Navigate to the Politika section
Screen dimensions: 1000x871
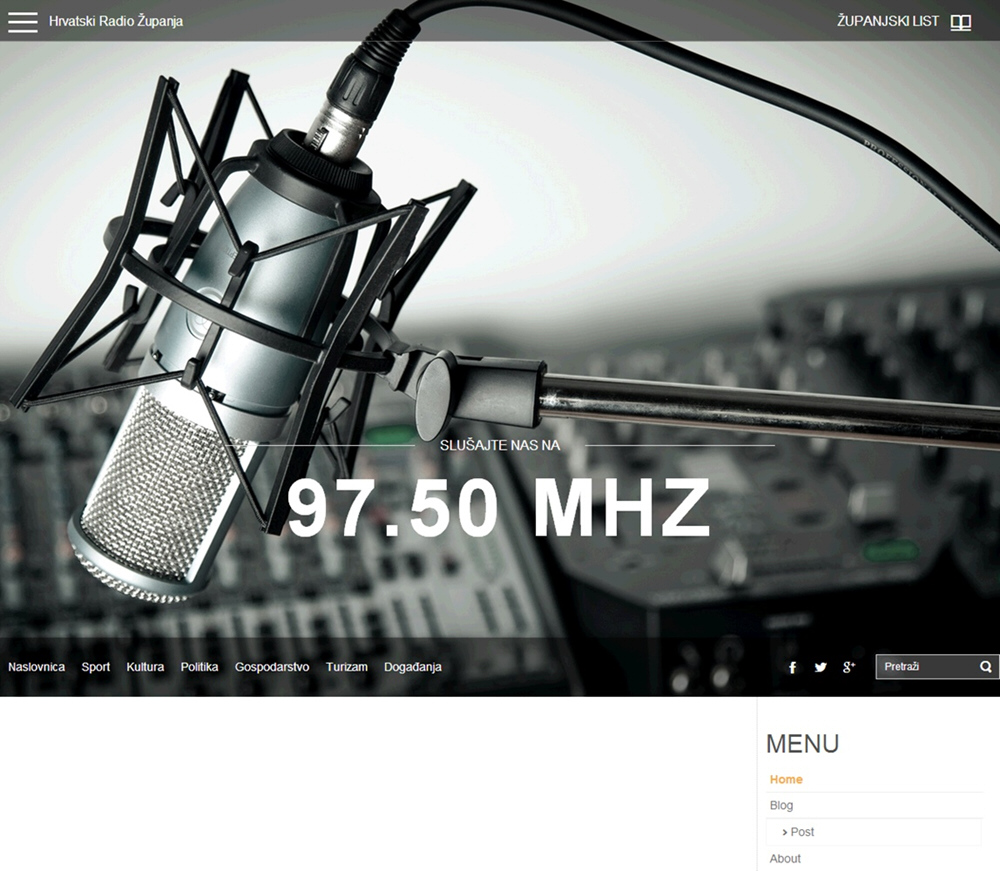pyautogui.click(x=199, y=667)
